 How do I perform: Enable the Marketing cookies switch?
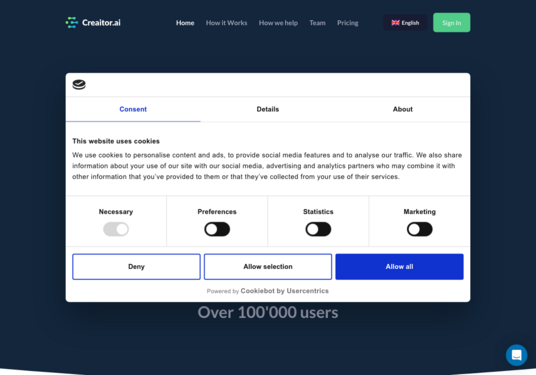(x=419, y=229)
